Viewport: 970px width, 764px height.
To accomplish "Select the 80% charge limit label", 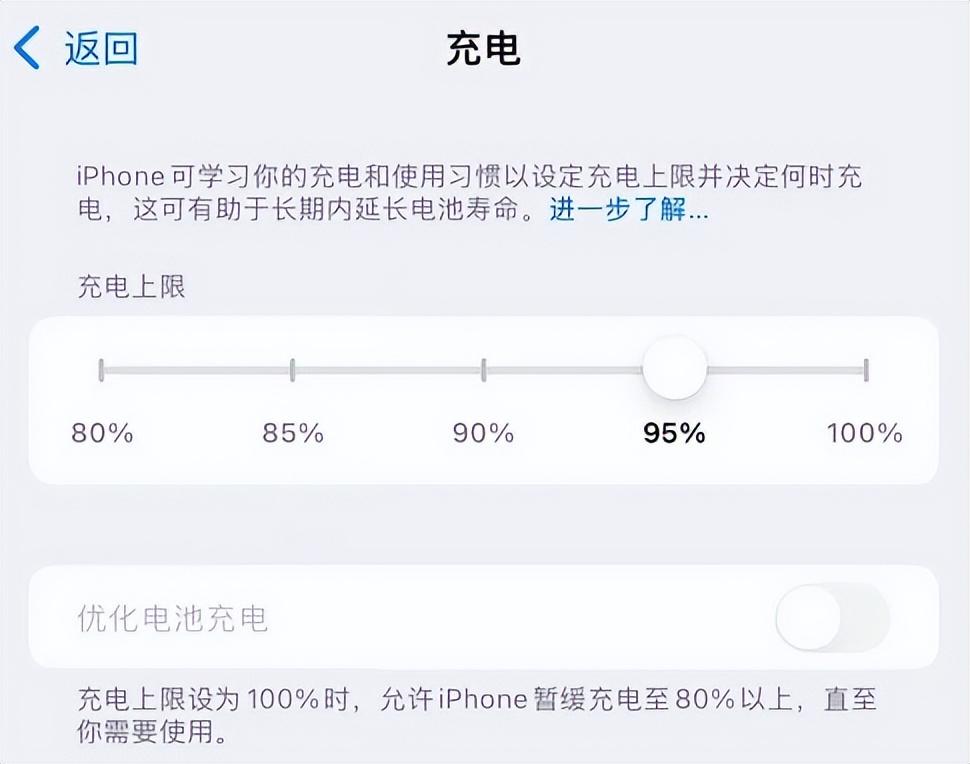I will [x=102, y=433].
